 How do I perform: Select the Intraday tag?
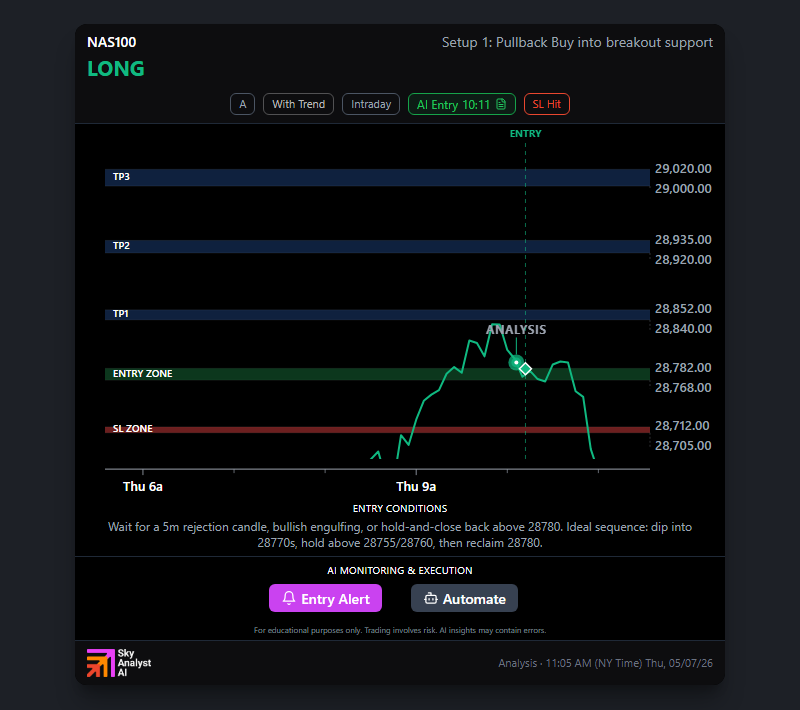pos(371,104)
